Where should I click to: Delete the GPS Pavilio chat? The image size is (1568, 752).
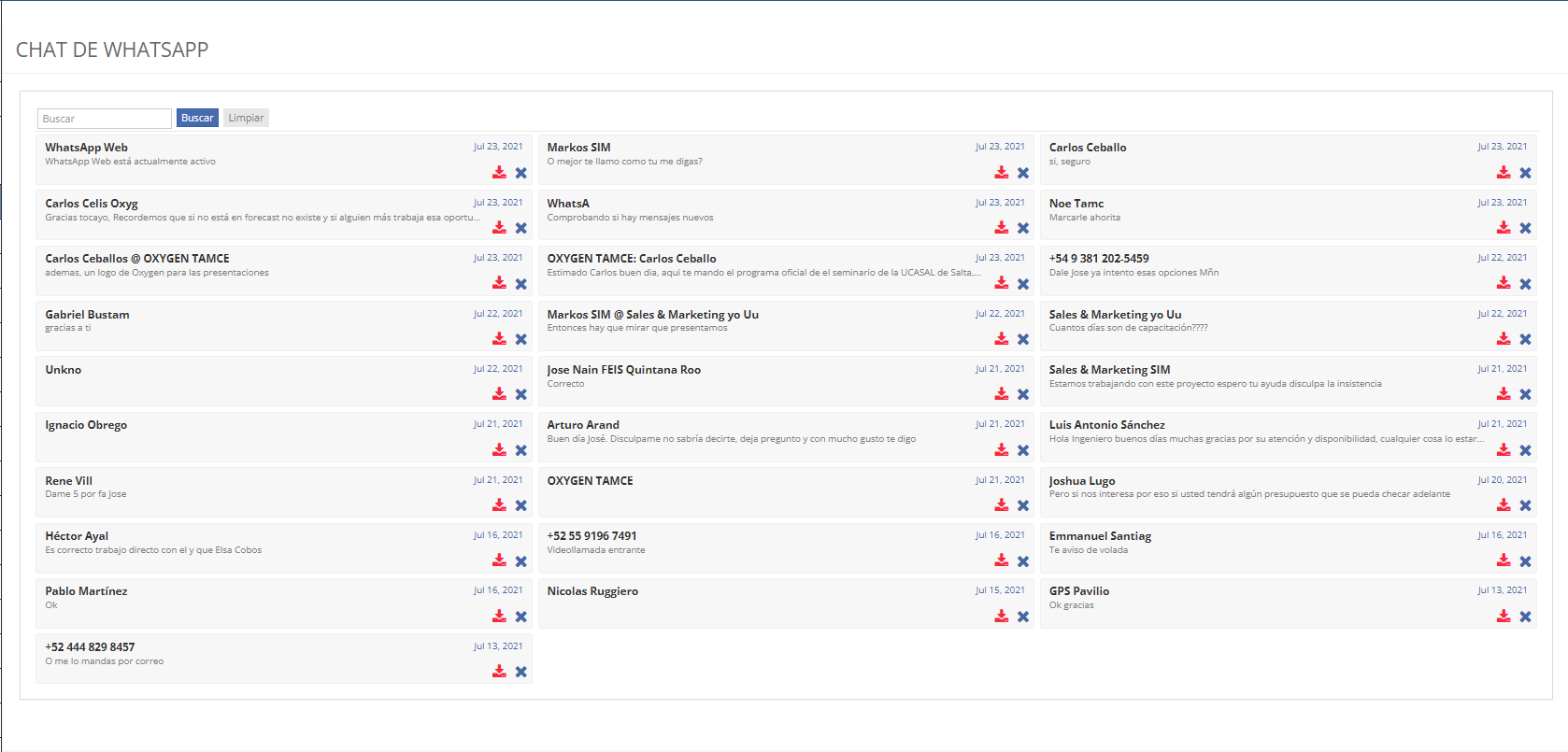coord(1525,617)
